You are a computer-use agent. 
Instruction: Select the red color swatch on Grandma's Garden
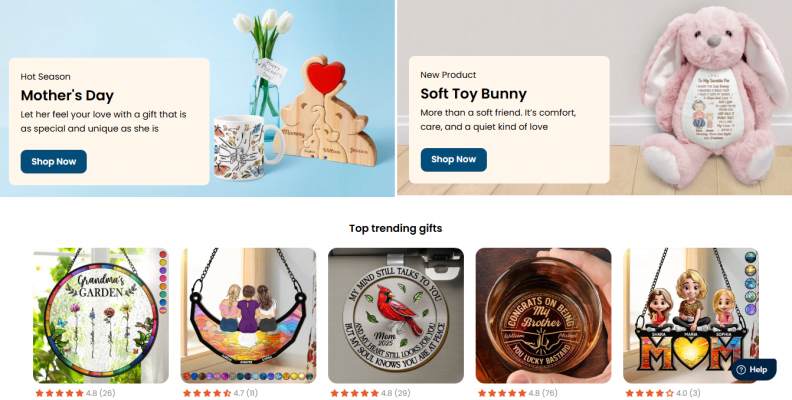(163, 255)
